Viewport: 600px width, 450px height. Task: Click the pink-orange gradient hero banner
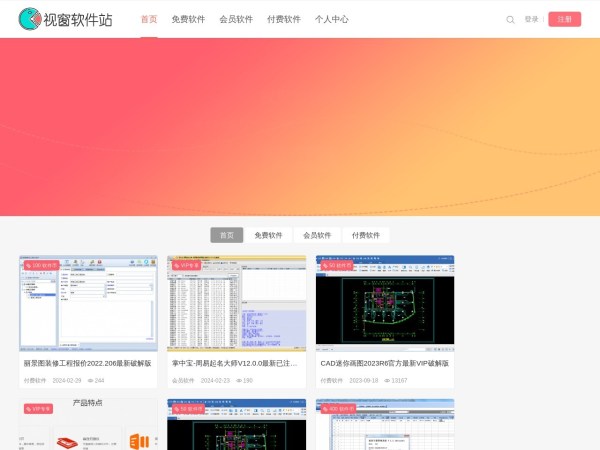click(x=300, y=127)
